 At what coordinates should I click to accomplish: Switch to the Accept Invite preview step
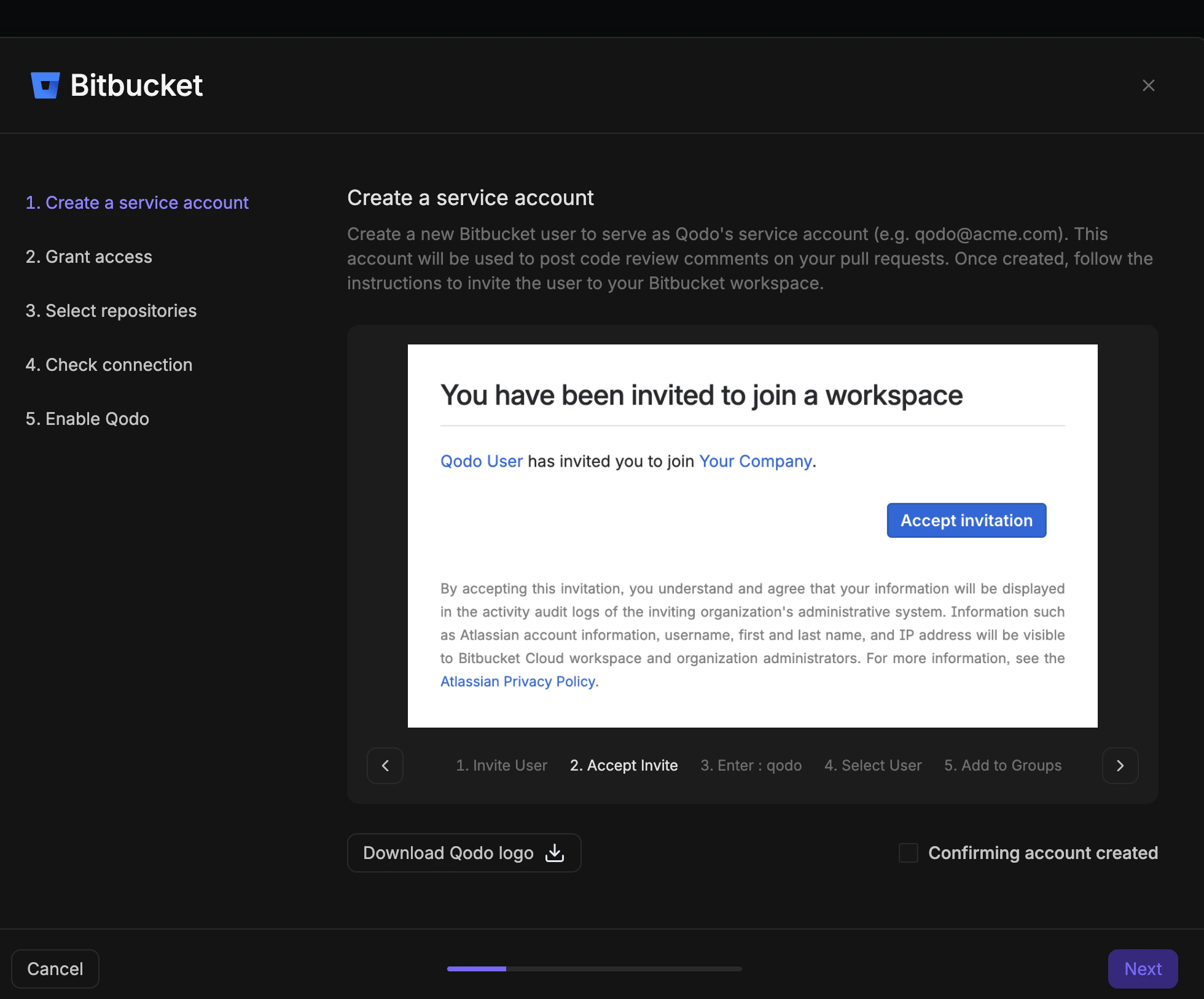coord(623,765)
